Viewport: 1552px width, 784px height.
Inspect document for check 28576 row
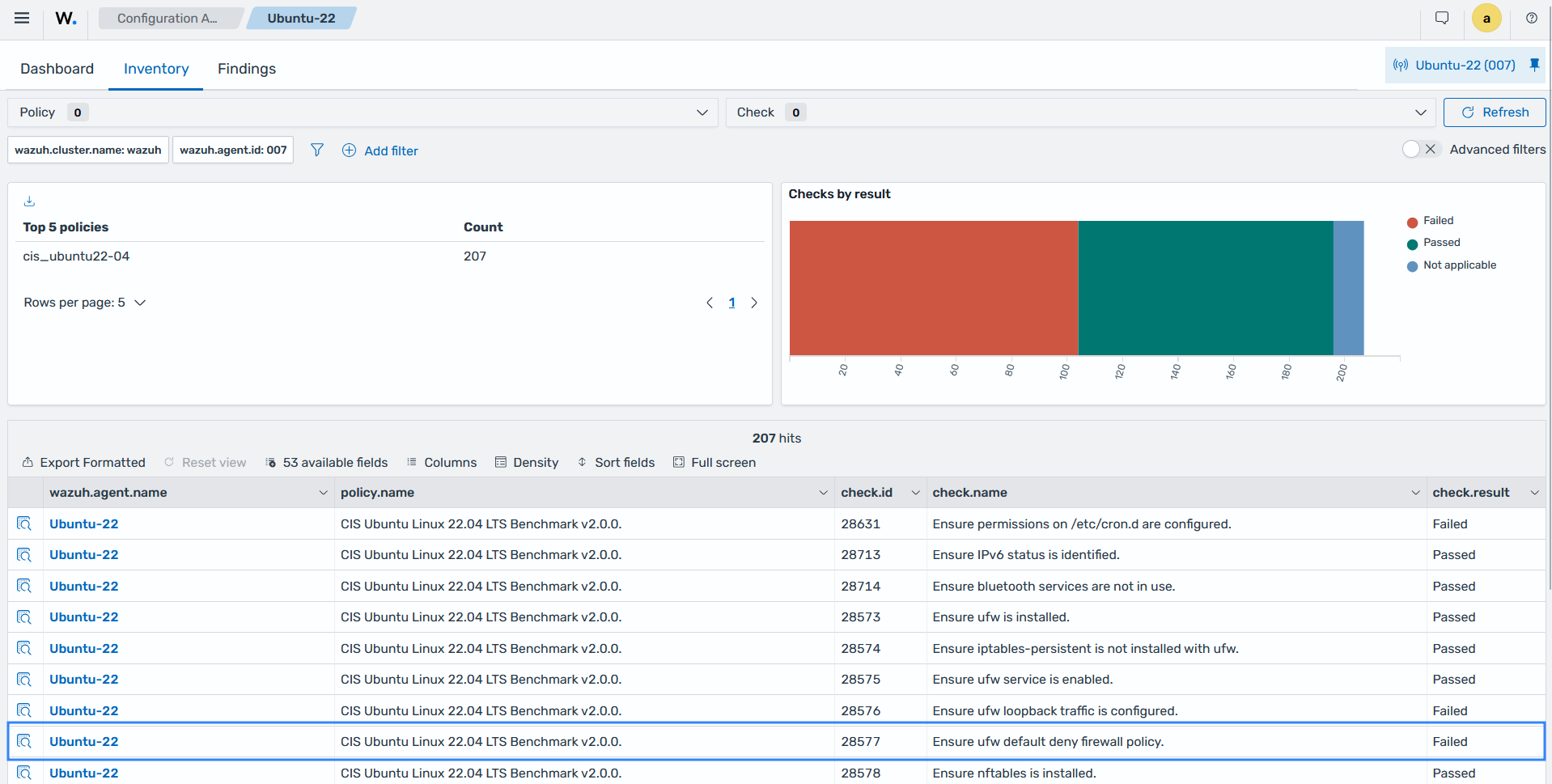coord(24,710)
